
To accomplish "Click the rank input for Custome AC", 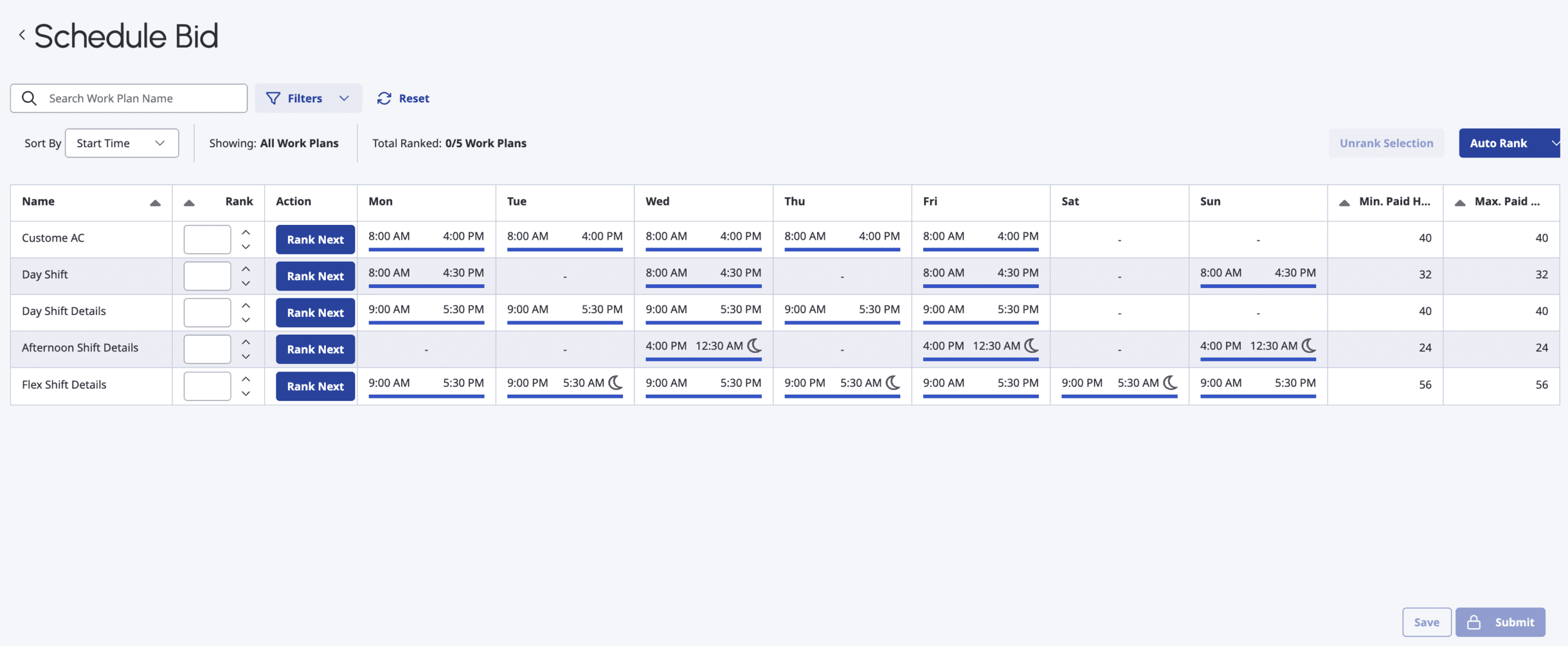I will [207, 239].
